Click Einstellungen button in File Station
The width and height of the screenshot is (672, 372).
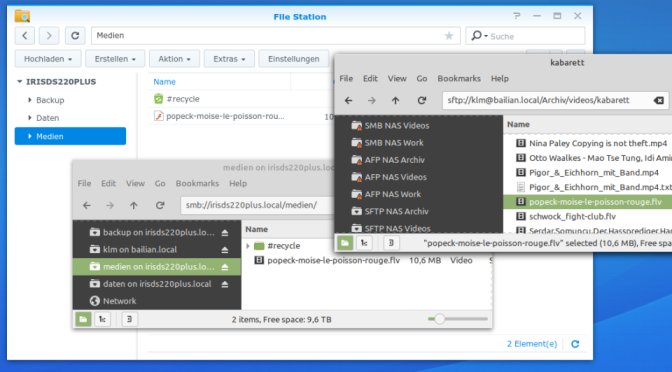[x=294, y=59]
